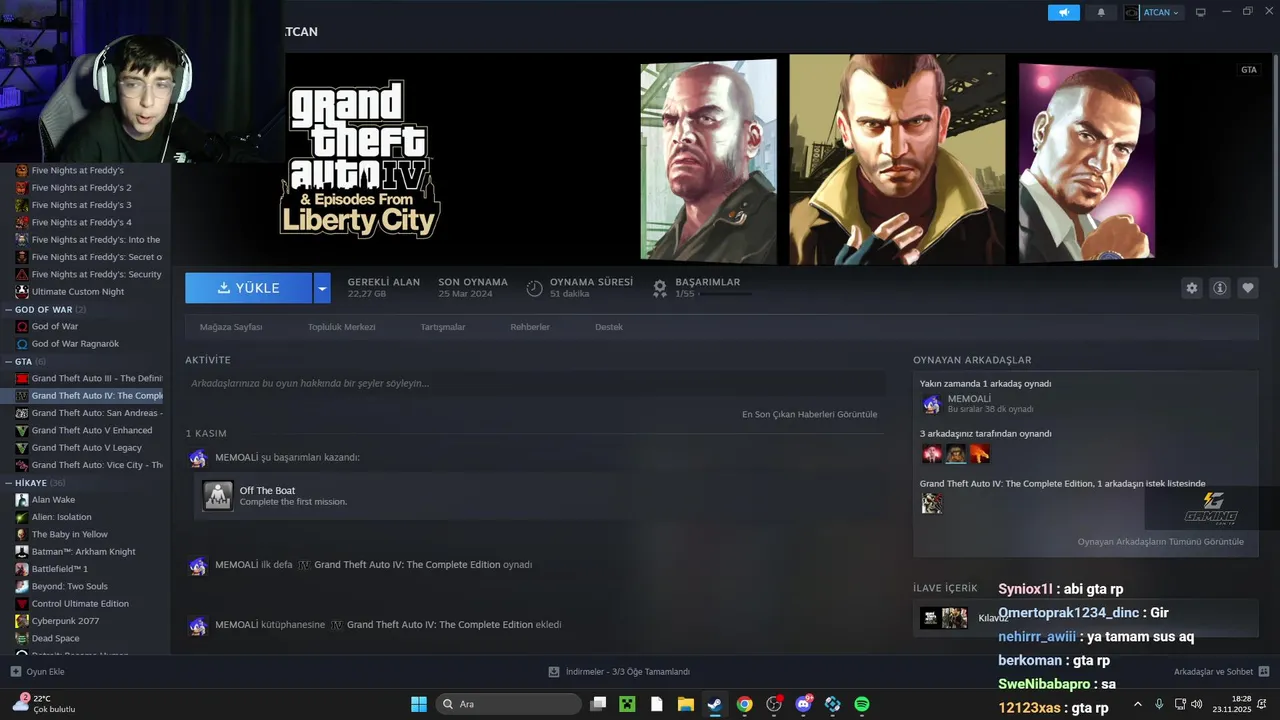Open first avatar under 3 arkadaşınız oynadı
Image resolution: width=1280 pixels, height=720 pixels.
931,454
